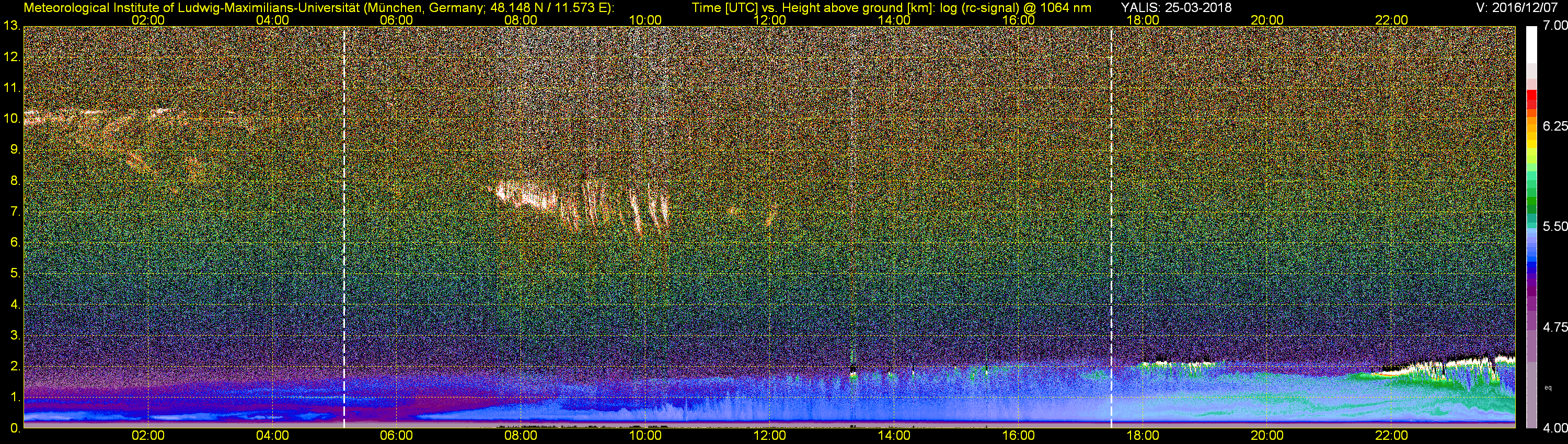Click the 0 km height axis label
Viewport: 1568px width, 444px height.
[15, 428]
